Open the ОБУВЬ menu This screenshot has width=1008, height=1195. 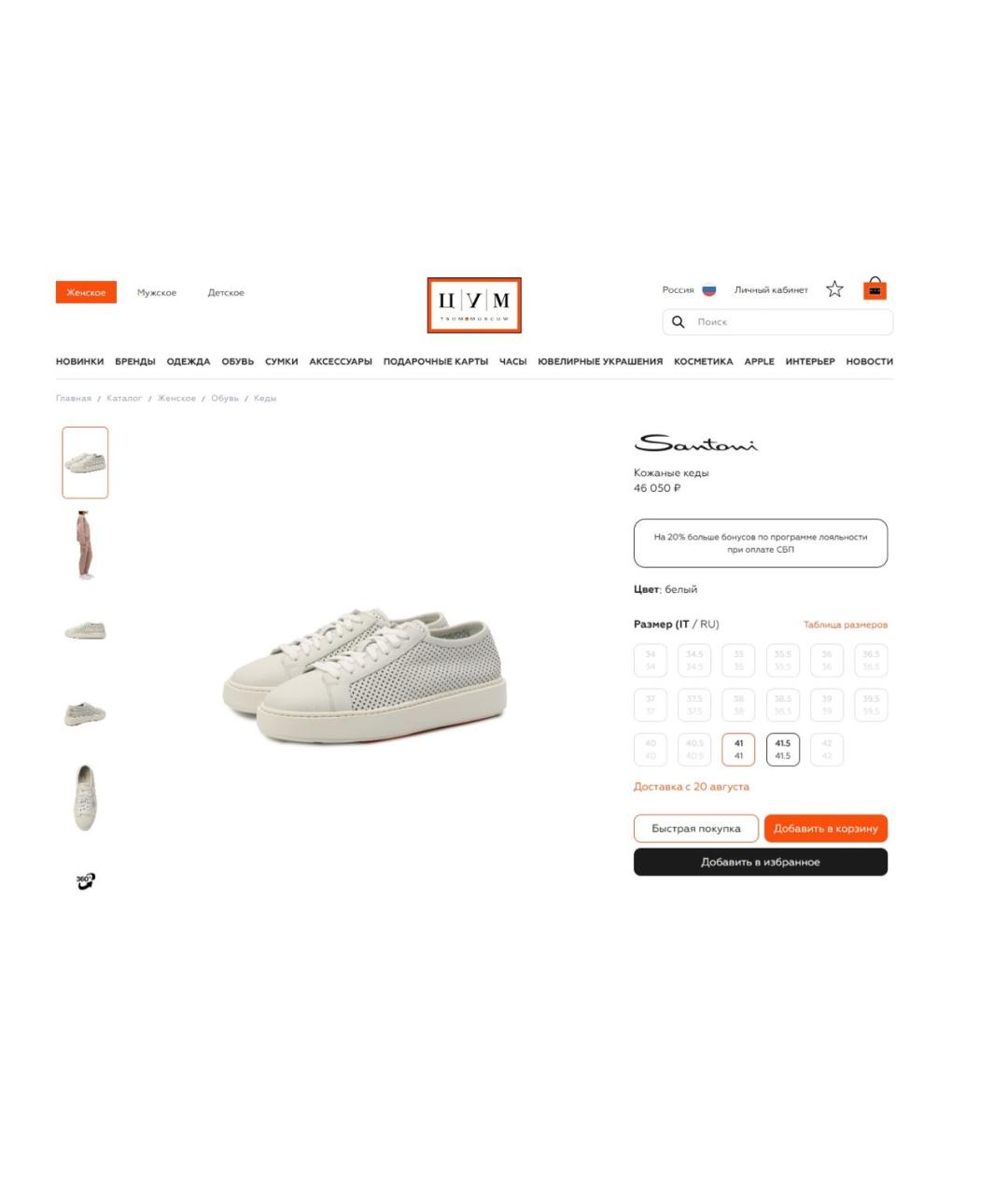(x=237, y=361)
